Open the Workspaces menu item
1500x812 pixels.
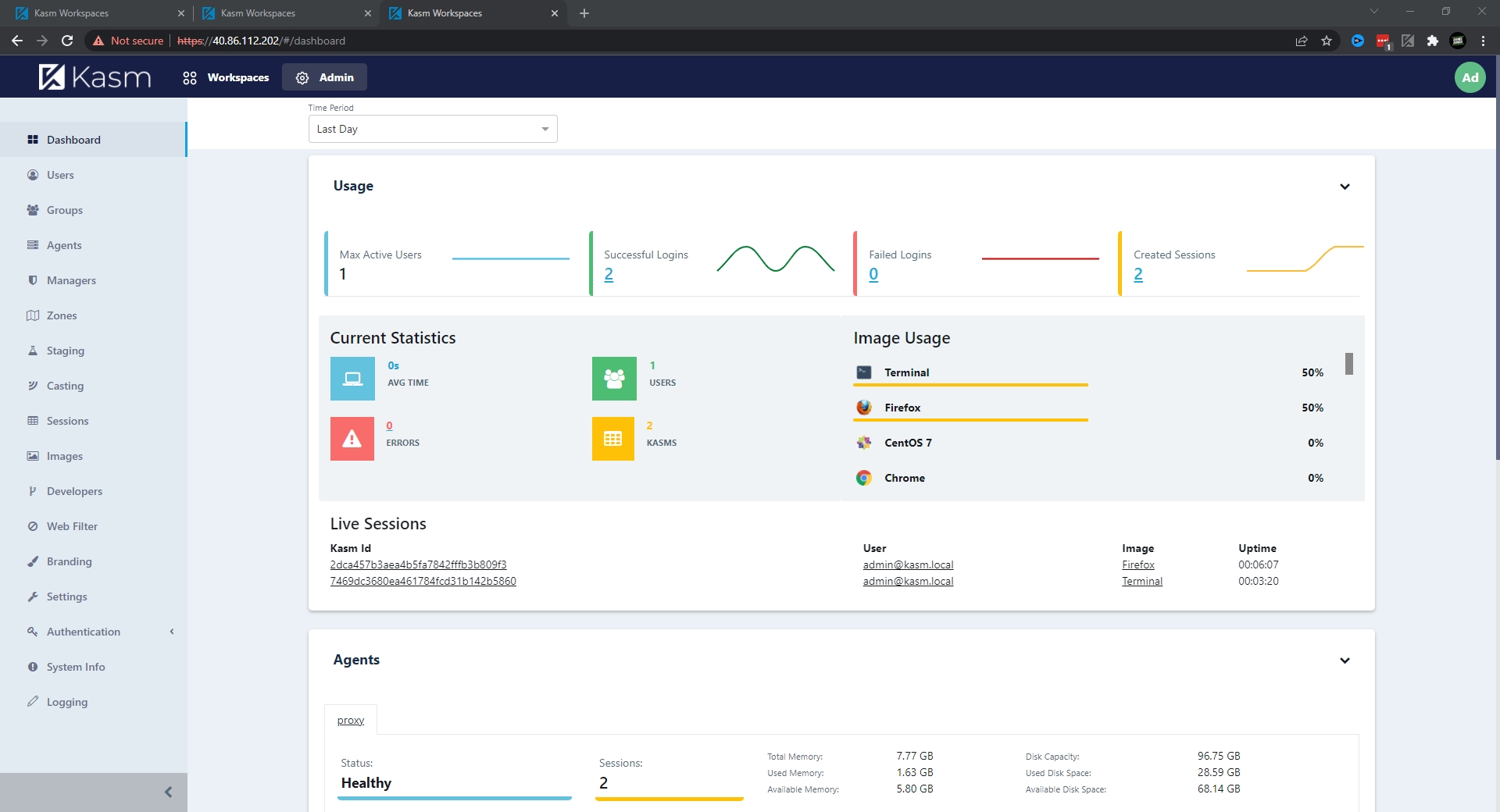226,77
